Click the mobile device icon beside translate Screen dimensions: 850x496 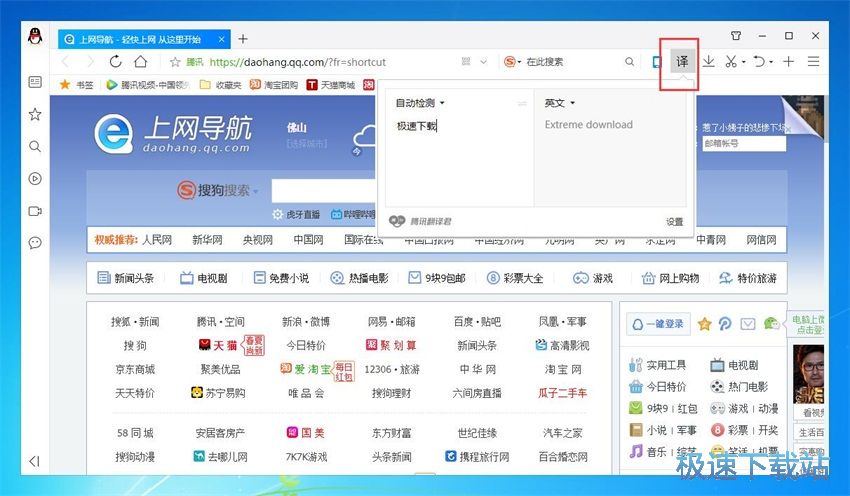657,62
